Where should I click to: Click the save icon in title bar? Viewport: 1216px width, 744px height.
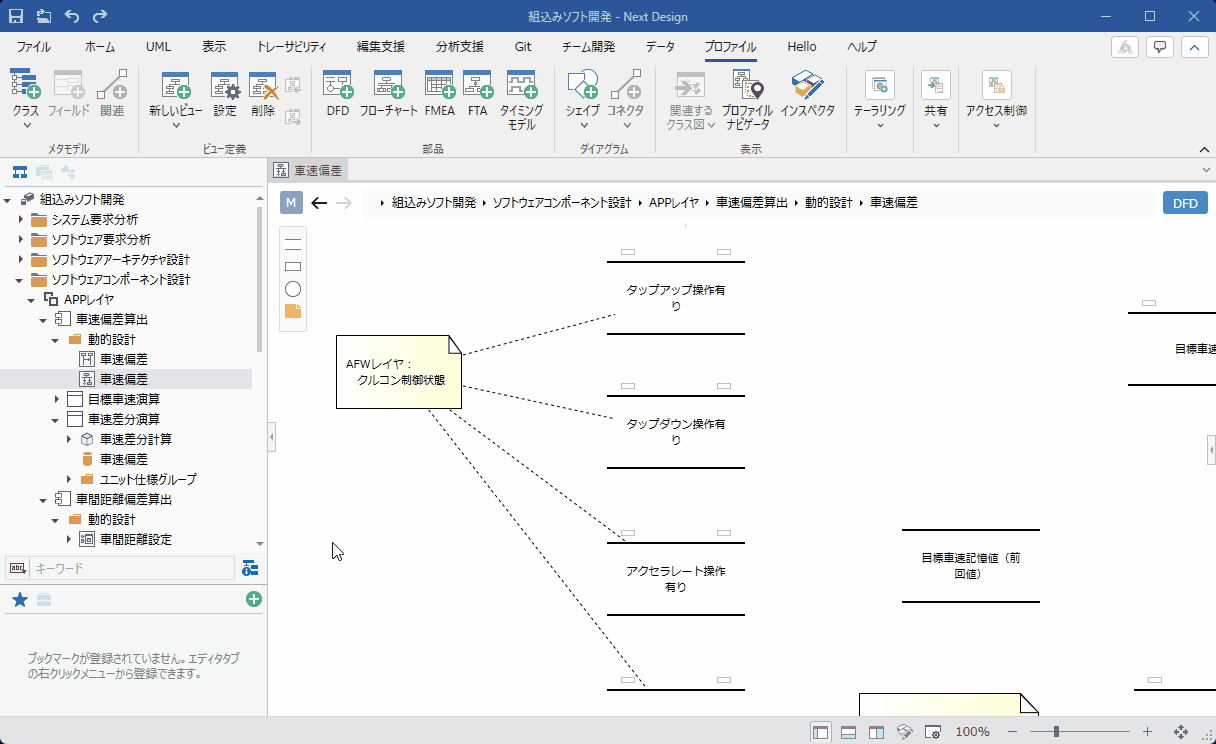[x=16, y=16]
